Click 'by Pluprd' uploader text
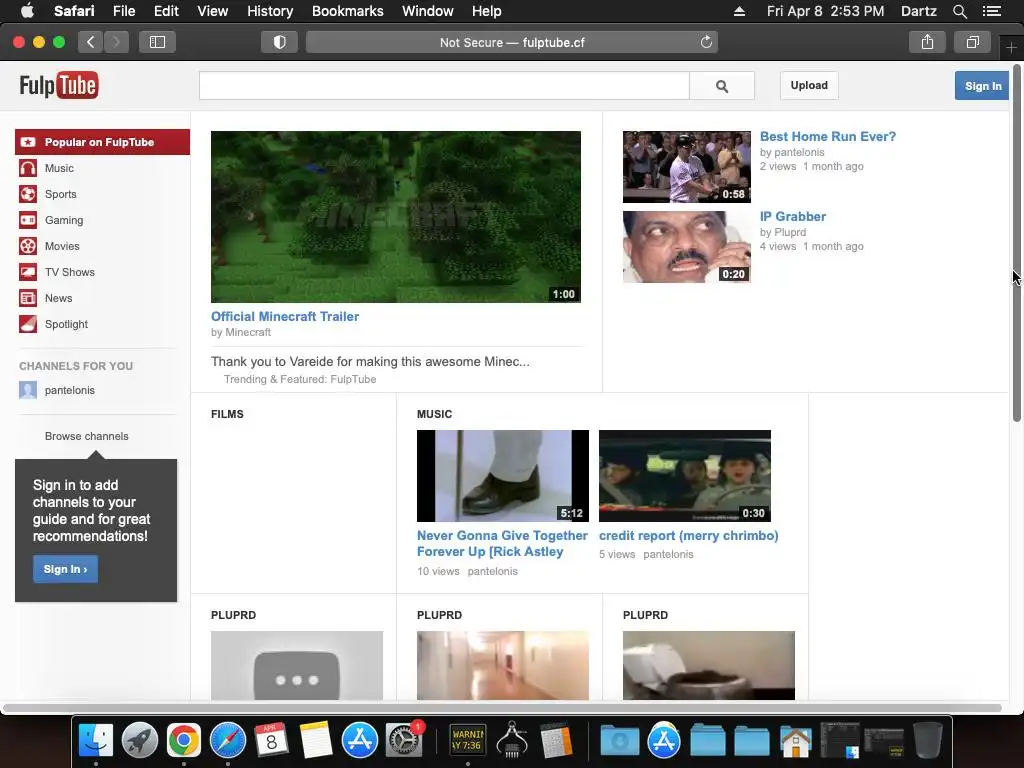Screen dimensions: 1024x768 [x=783, y=232]
